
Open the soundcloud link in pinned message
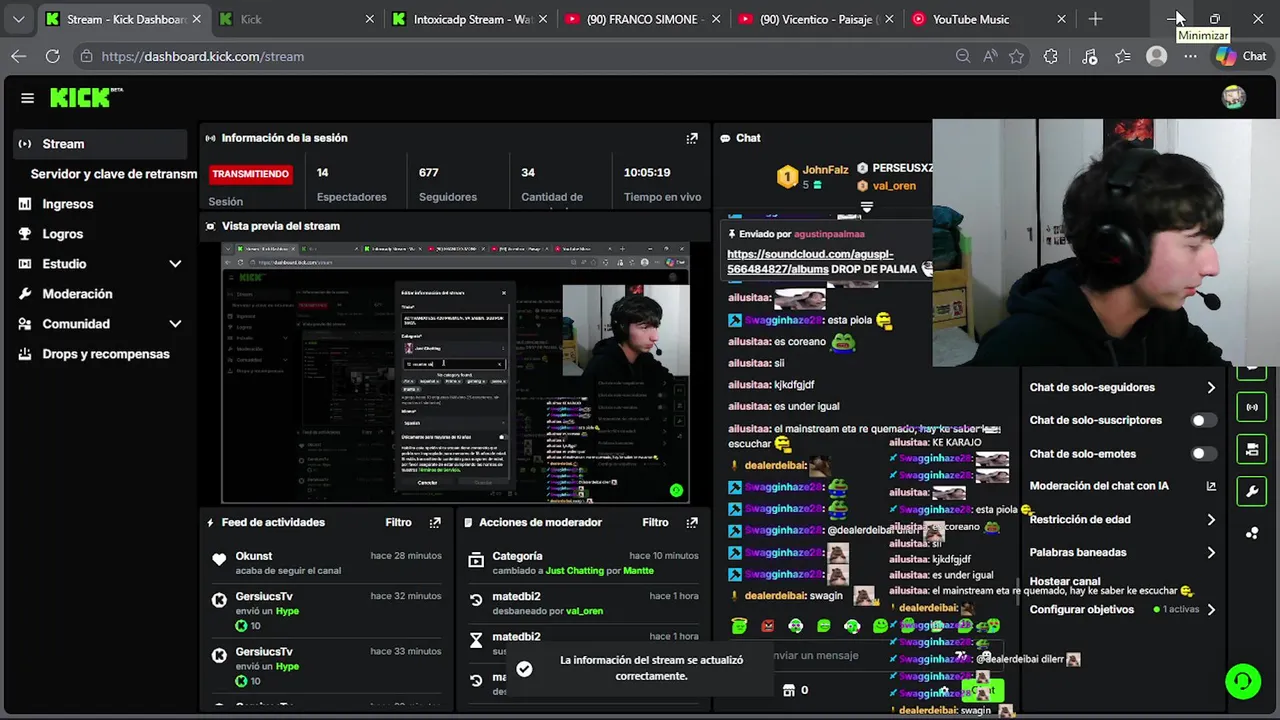pyautogui.click(x=810, y=262)
